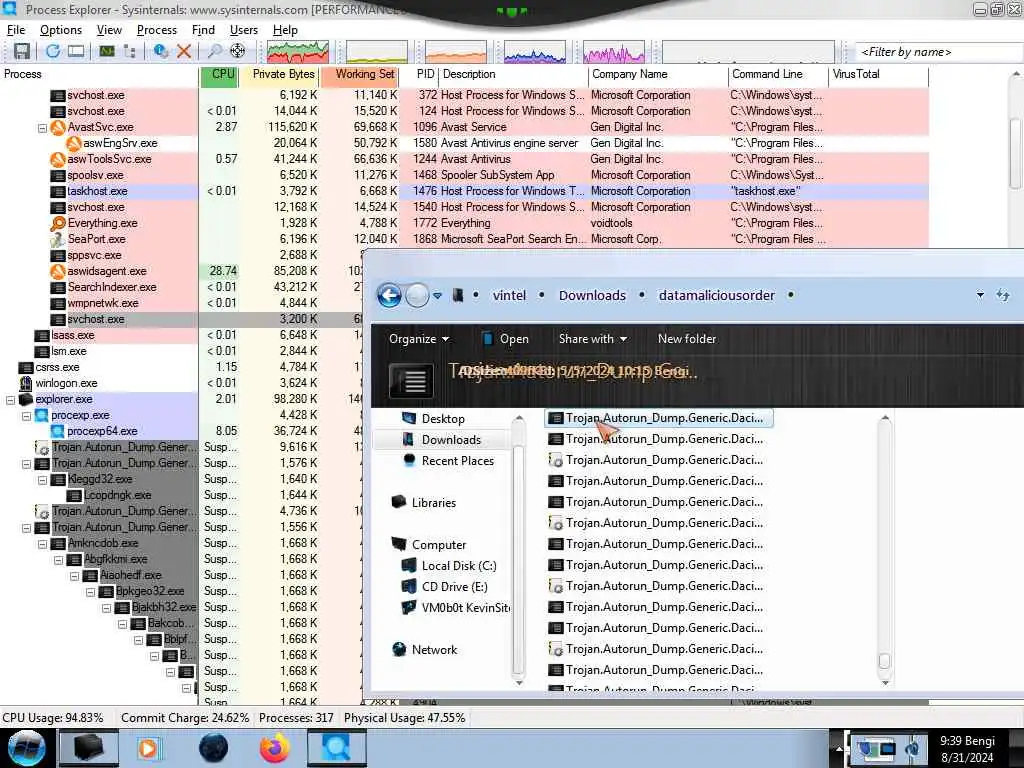Click the New folder button
The height and width of the screenshot is (768, 1024).
click(686, 339)
